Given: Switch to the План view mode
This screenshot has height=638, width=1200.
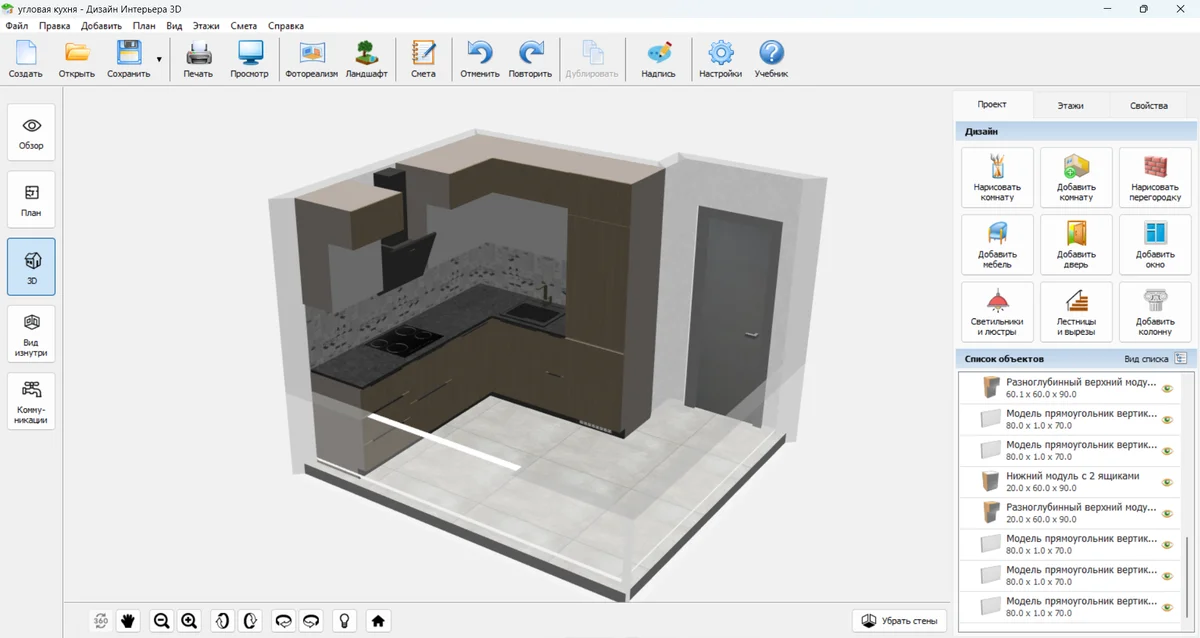Looking at the screenshot, I should tap(31, 199).
